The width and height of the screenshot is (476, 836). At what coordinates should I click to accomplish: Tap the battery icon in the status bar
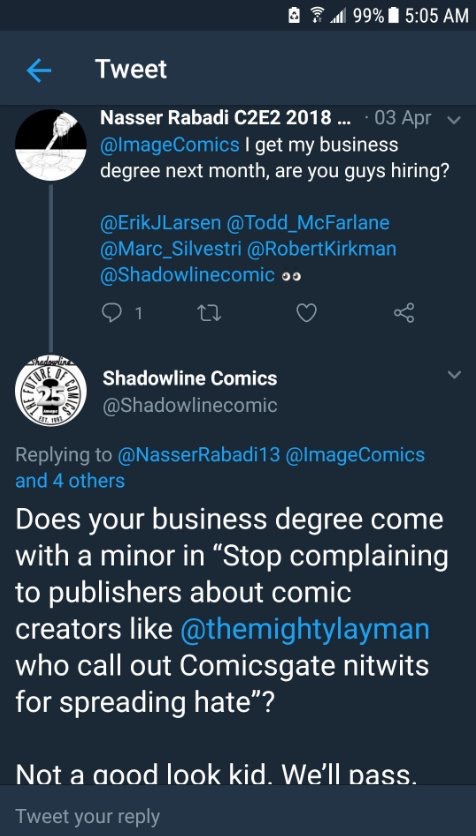393,16
